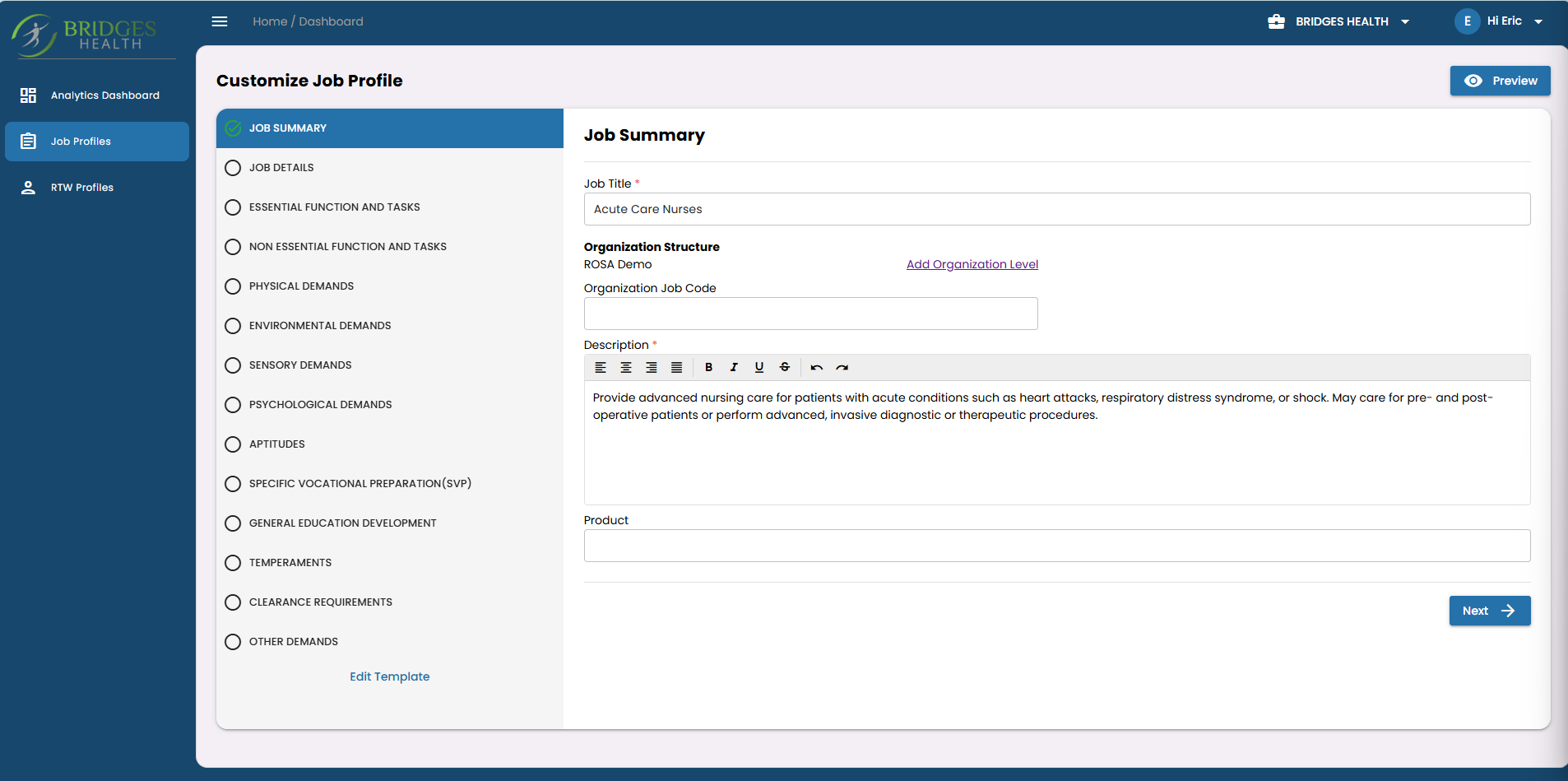This screenshot has height=781, width=1568.
Task: Justify the description text
Action: click(x=676, y=368)
